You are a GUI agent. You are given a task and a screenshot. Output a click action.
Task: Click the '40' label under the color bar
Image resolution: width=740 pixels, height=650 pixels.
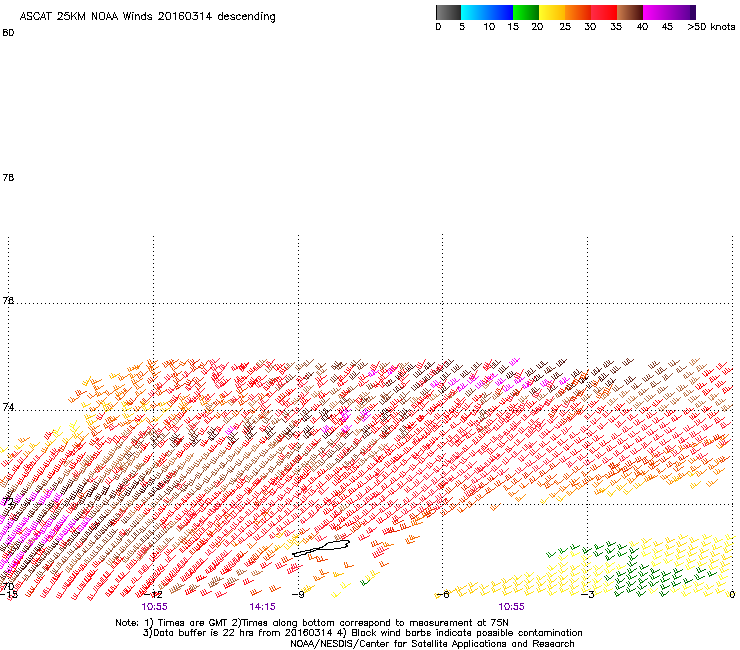coord(642,27)
